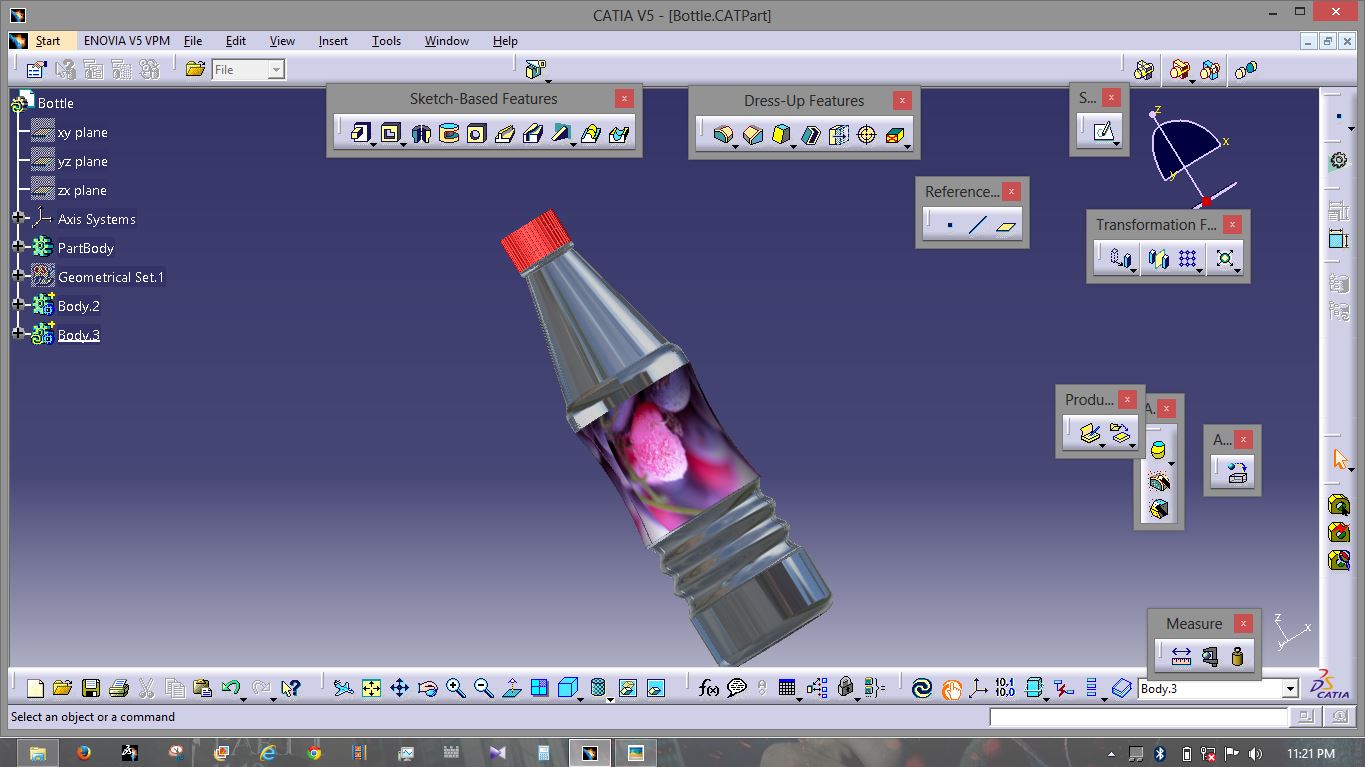Toggle the Fly Mode airplane icon
Screen dimensions: 1365x767
[343, 688]
